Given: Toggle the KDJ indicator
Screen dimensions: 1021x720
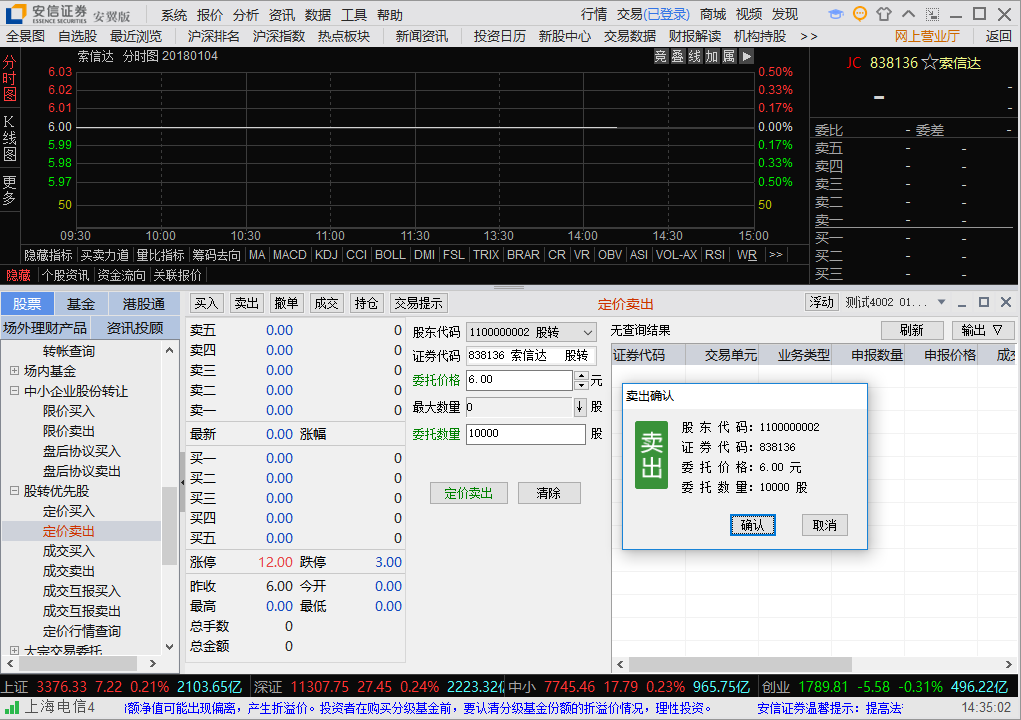Looking at the screenshot, I should [x=326, y=255].
